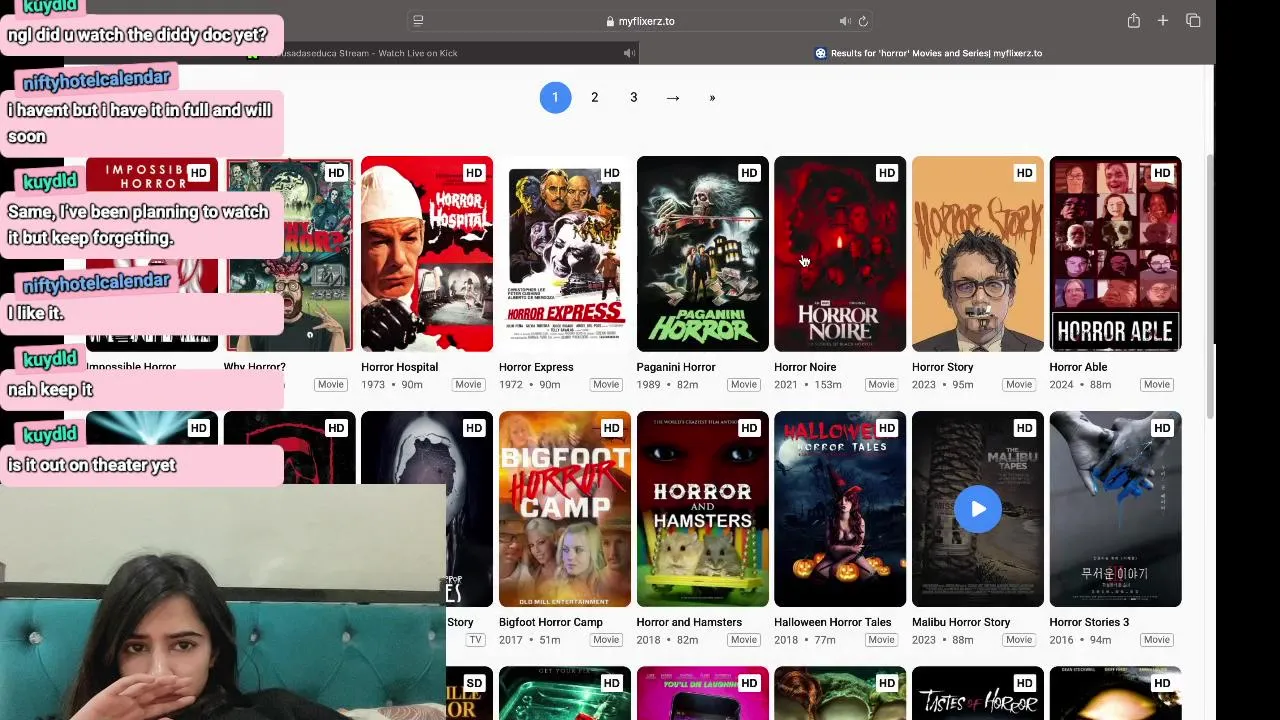Go to page 1 of results
The image size is (1280, 720).
tap(555, 97)
